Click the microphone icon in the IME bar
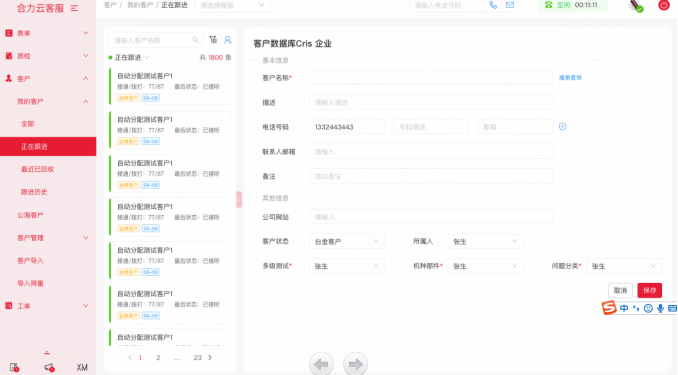Screen dimensions: 678x375 (660, 308)
